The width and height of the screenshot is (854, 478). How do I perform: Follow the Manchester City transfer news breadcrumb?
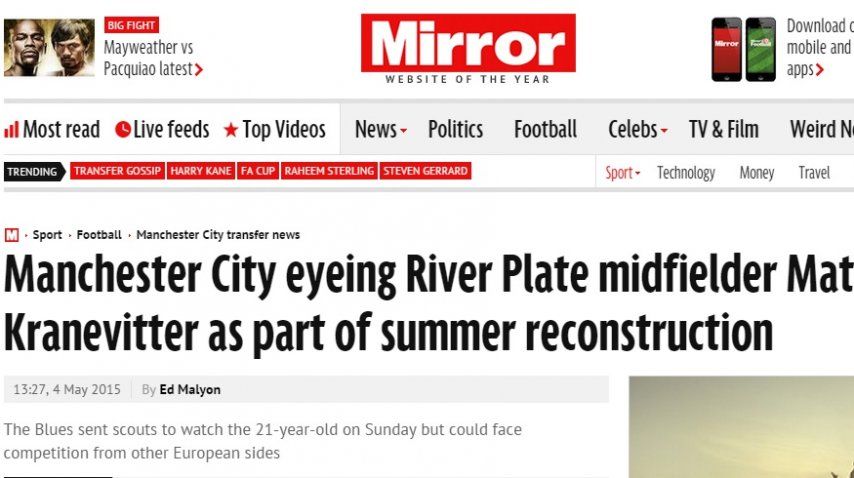coord(218,235)
